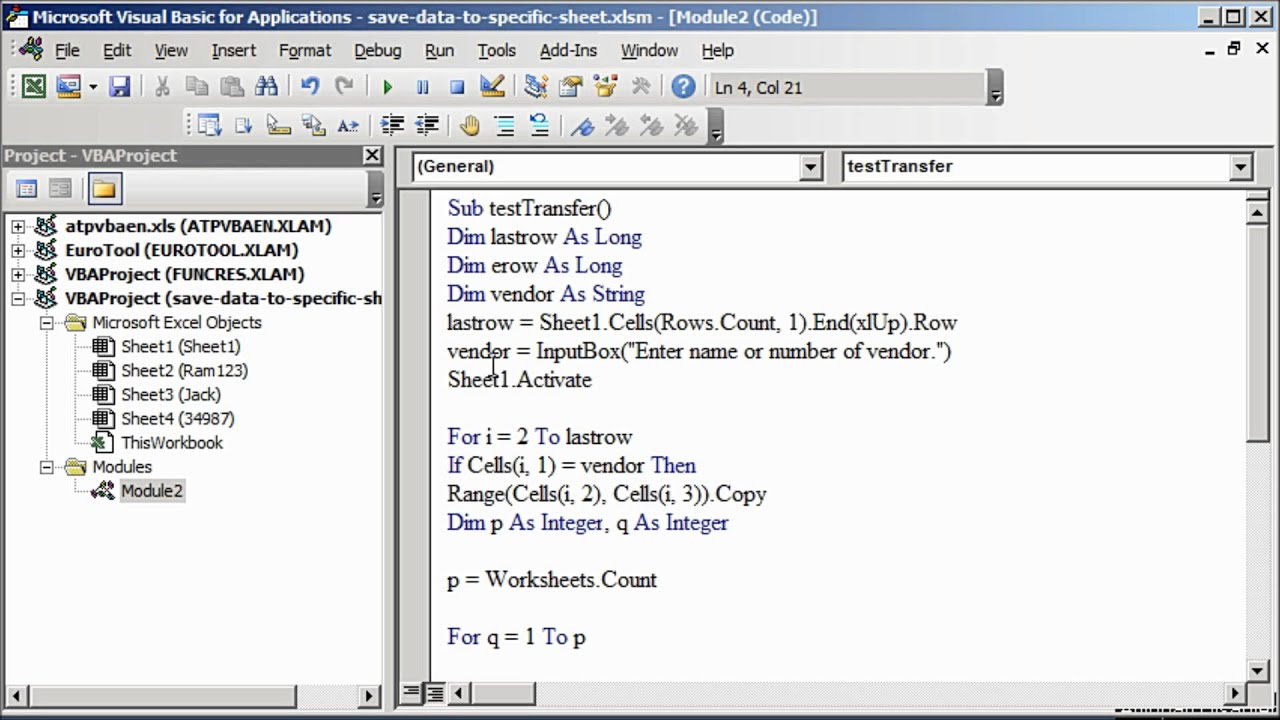Click the Toolbox icon in the toolbar
Image resolution: width=1280 pixels, height=720 pixels.
(x=640, y=87)
